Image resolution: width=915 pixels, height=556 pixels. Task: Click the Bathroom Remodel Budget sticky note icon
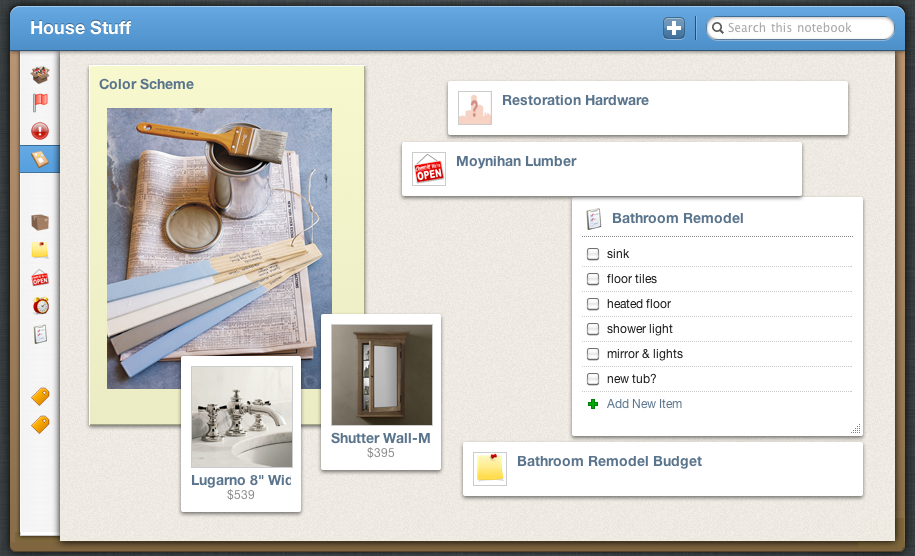tap(490, 468)
